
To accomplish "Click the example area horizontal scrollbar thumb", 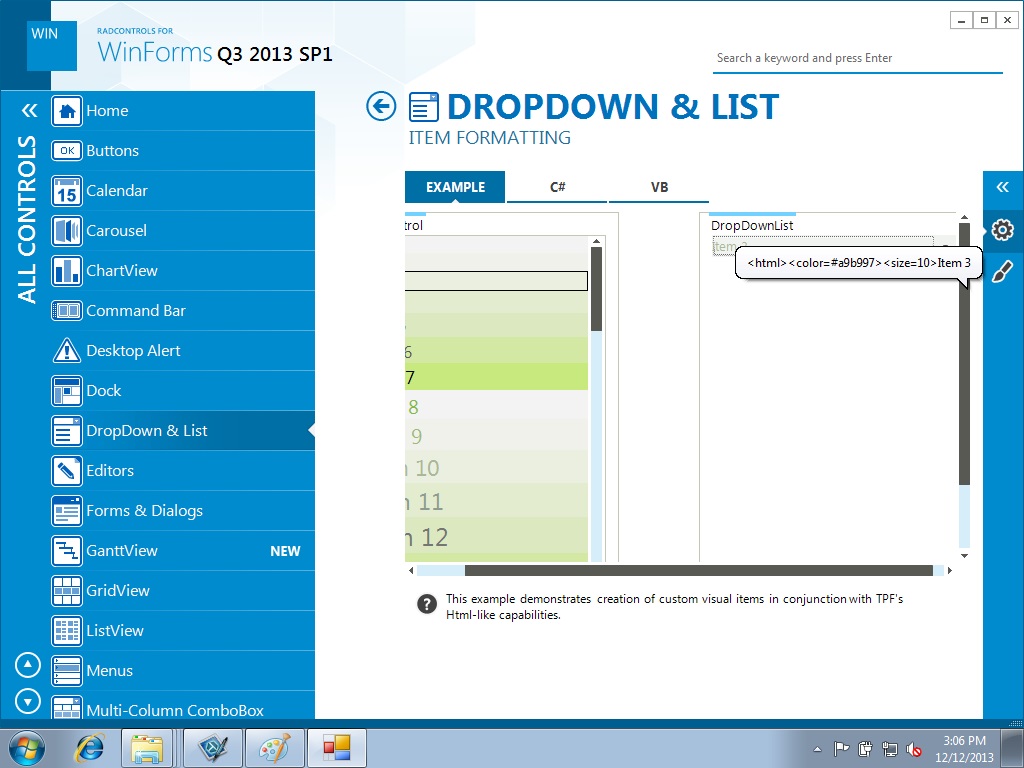I will click(699, 571).
